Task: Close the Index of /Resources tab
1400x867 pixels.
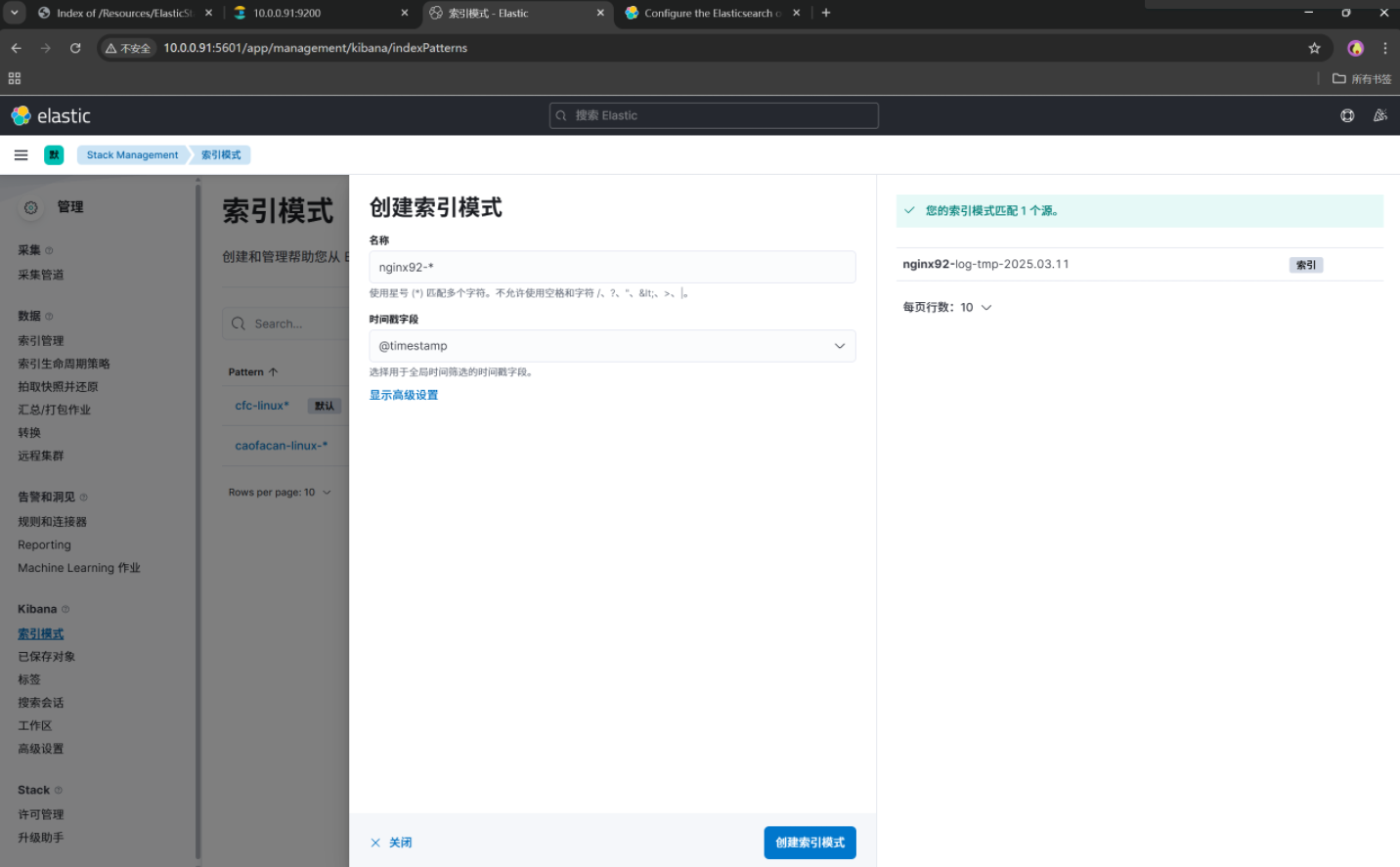Action: (208, 13)
